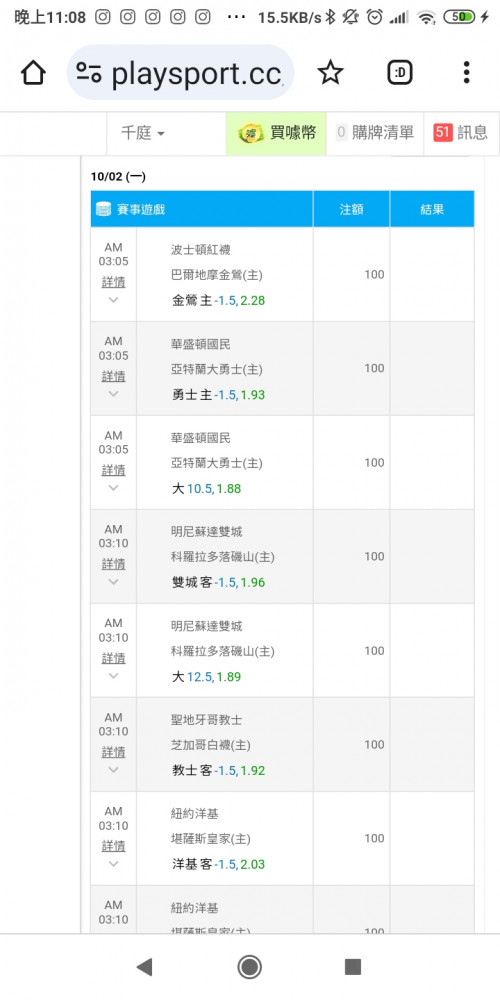Expand chevron under Red Sox game 詳情
This screenshot has width=500, height=1000.
pyautogui.click(x=113, y=300)
